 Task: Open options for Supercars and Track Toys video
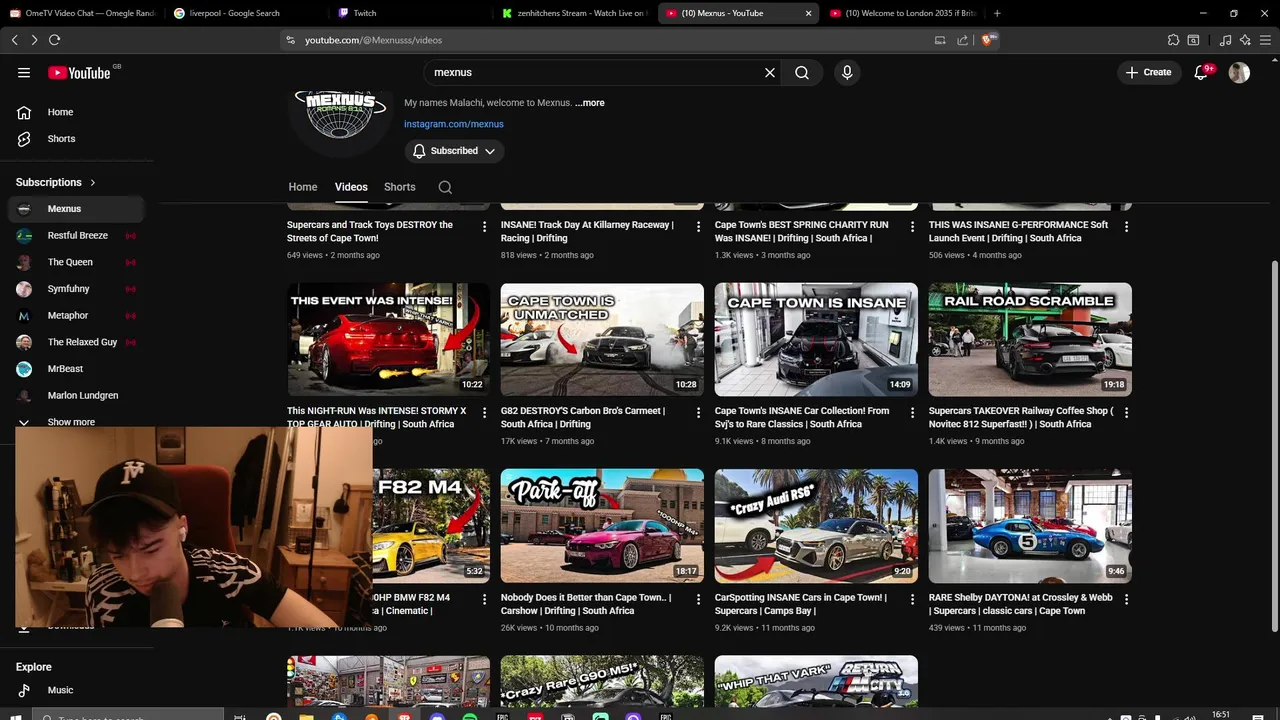484,227
